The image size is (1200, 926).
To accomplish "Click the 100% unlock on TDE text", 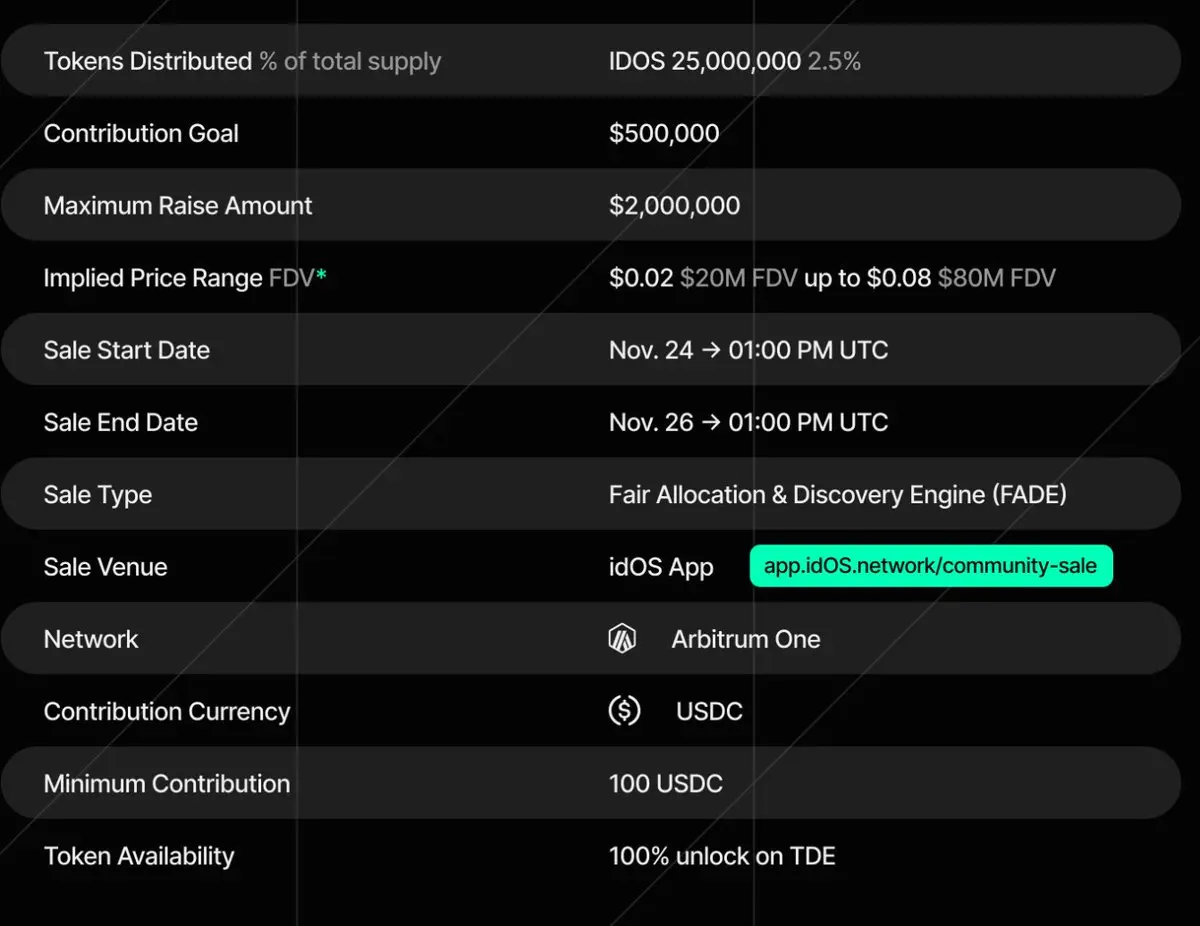I will pos(722,856).
